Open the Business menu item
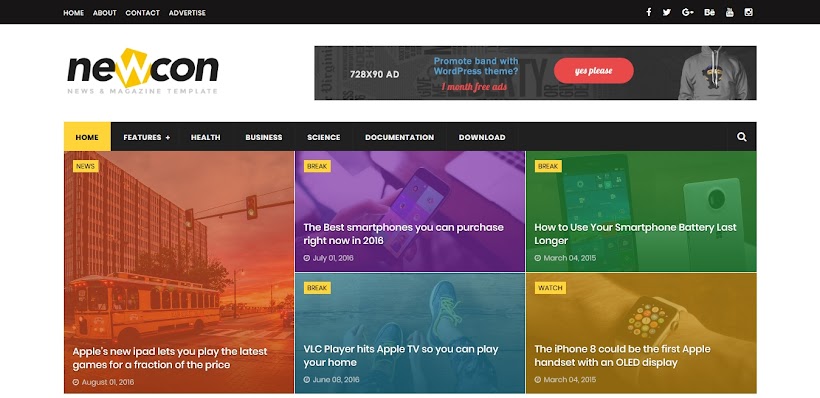 tap(264, 137)
